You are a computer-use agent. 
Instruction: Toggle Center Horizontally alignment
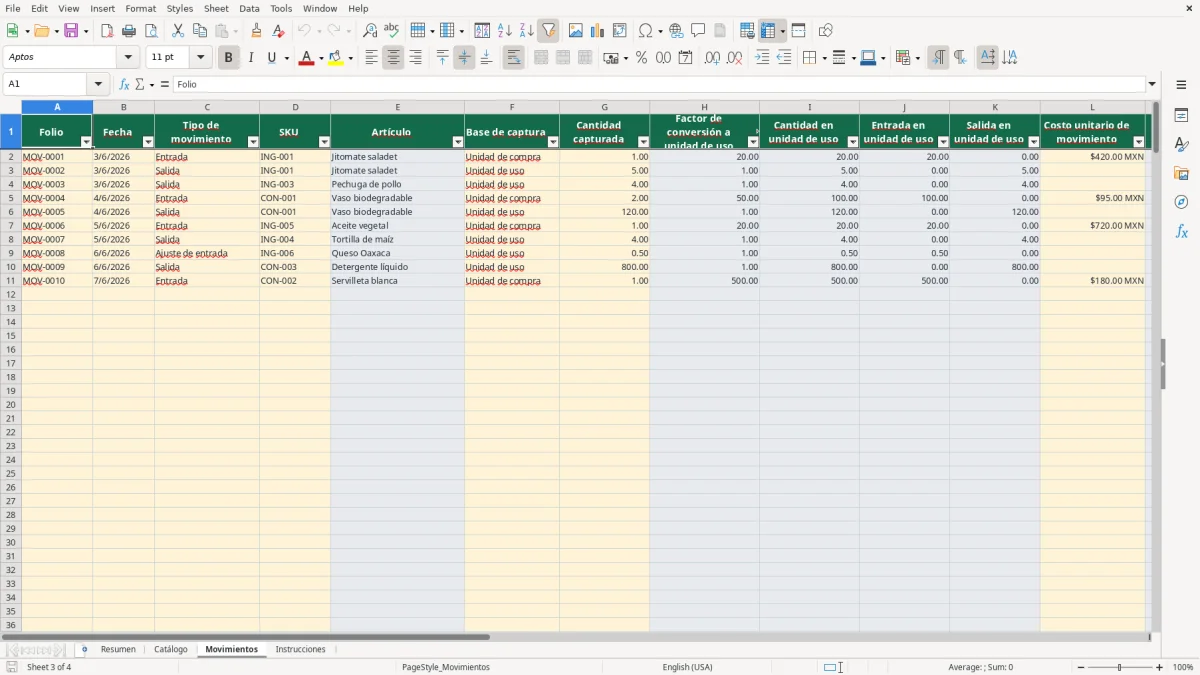click(x=393, y=58)
